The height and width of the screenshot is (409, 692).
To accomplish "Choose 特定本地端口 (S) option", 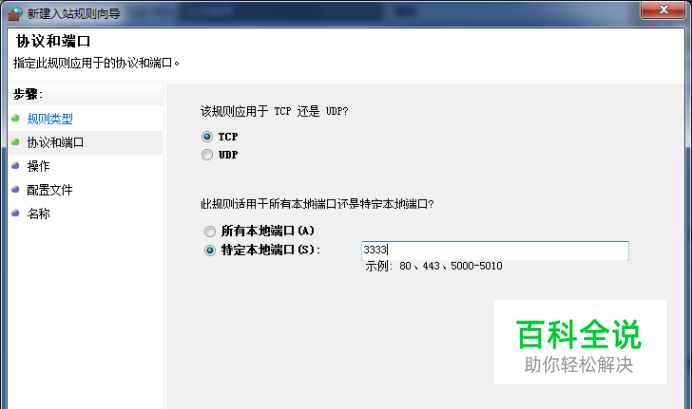I will pyautogui.click(x=210, y=250).
